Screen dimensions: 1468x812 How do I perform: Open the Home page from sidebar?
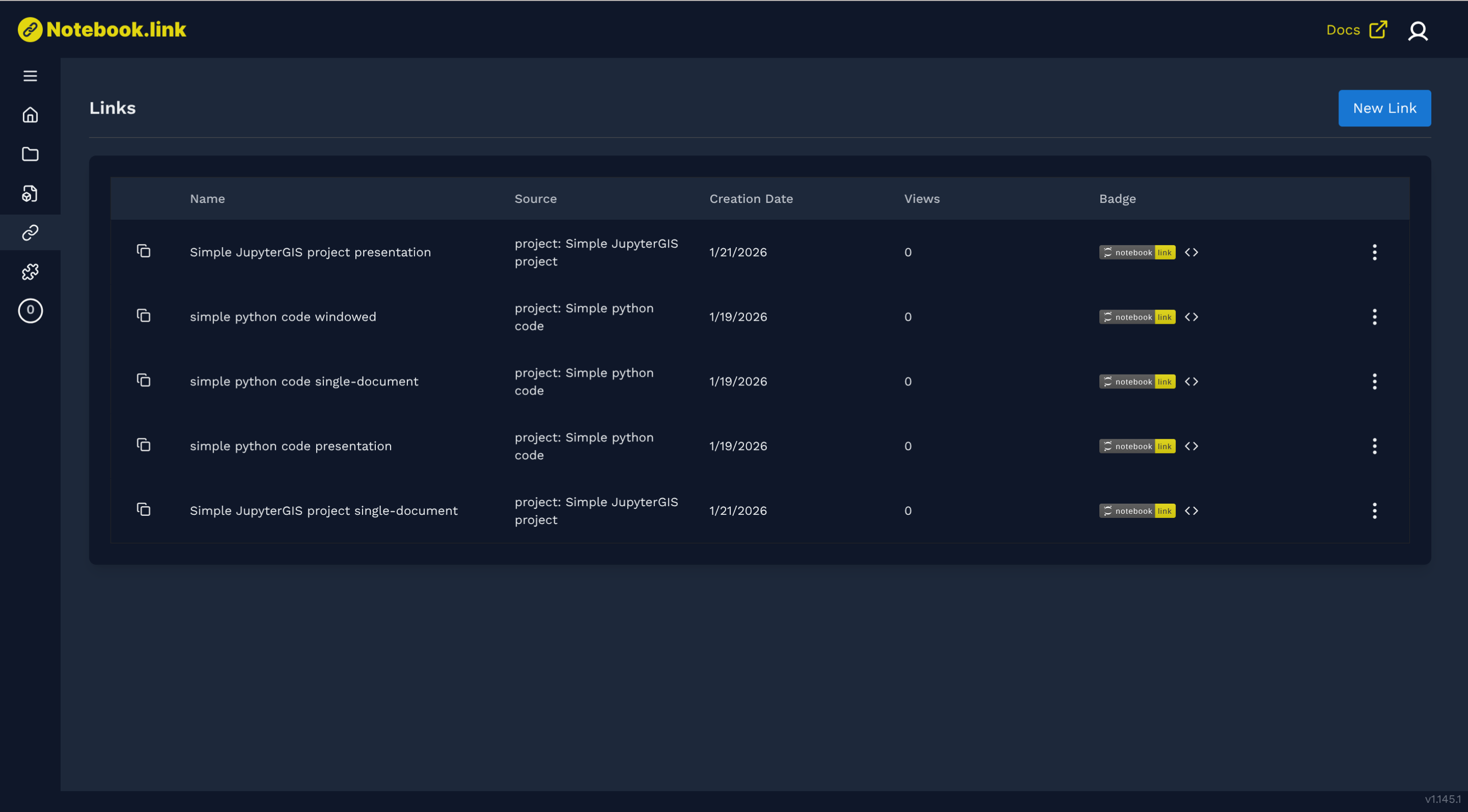[30, 115]
